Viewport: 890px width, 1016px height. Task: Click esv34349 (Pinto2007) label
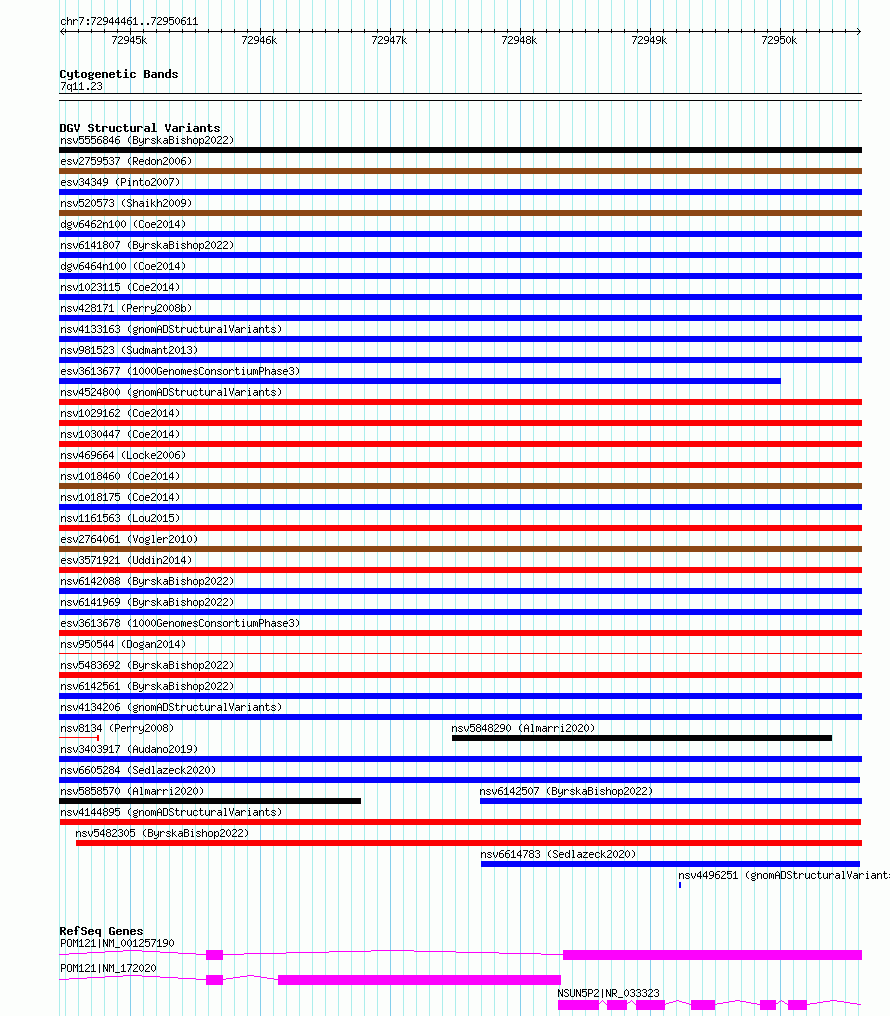click(120, 182)
